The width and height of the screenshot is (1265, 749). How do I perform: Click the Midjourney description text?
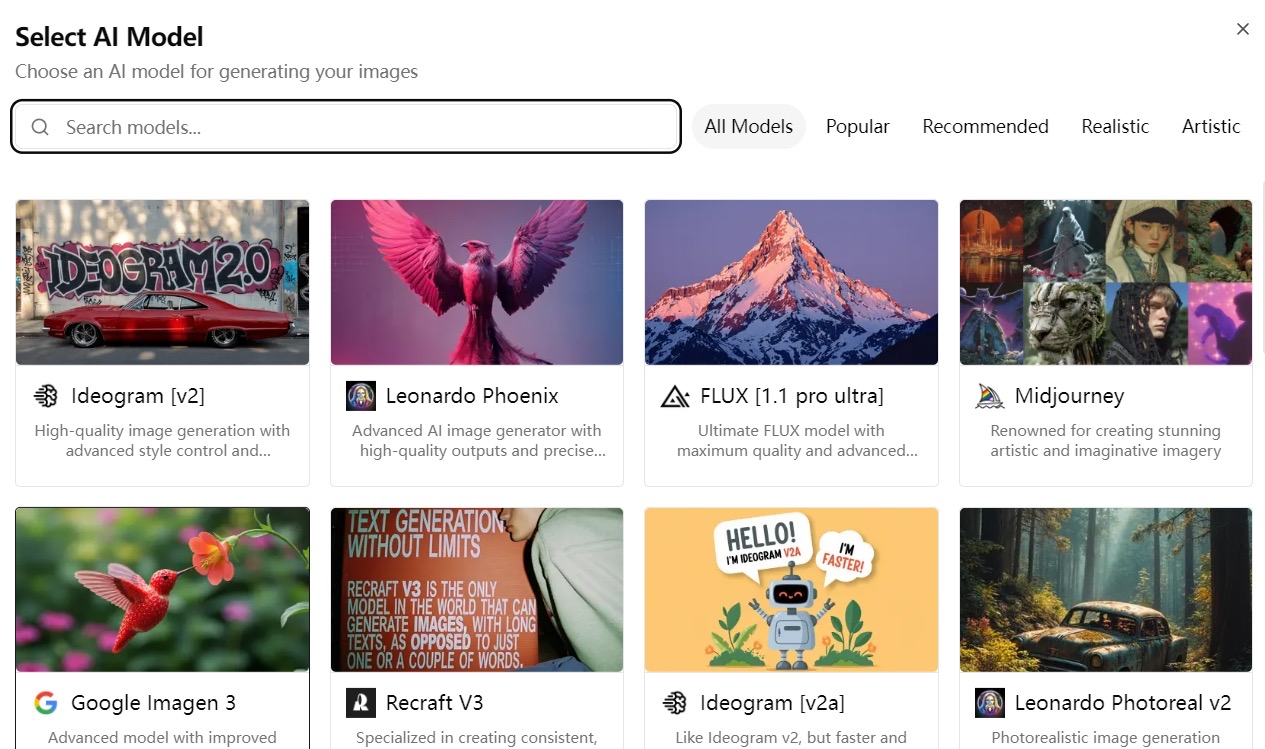pyautogui.click(x=1106, y=440)
